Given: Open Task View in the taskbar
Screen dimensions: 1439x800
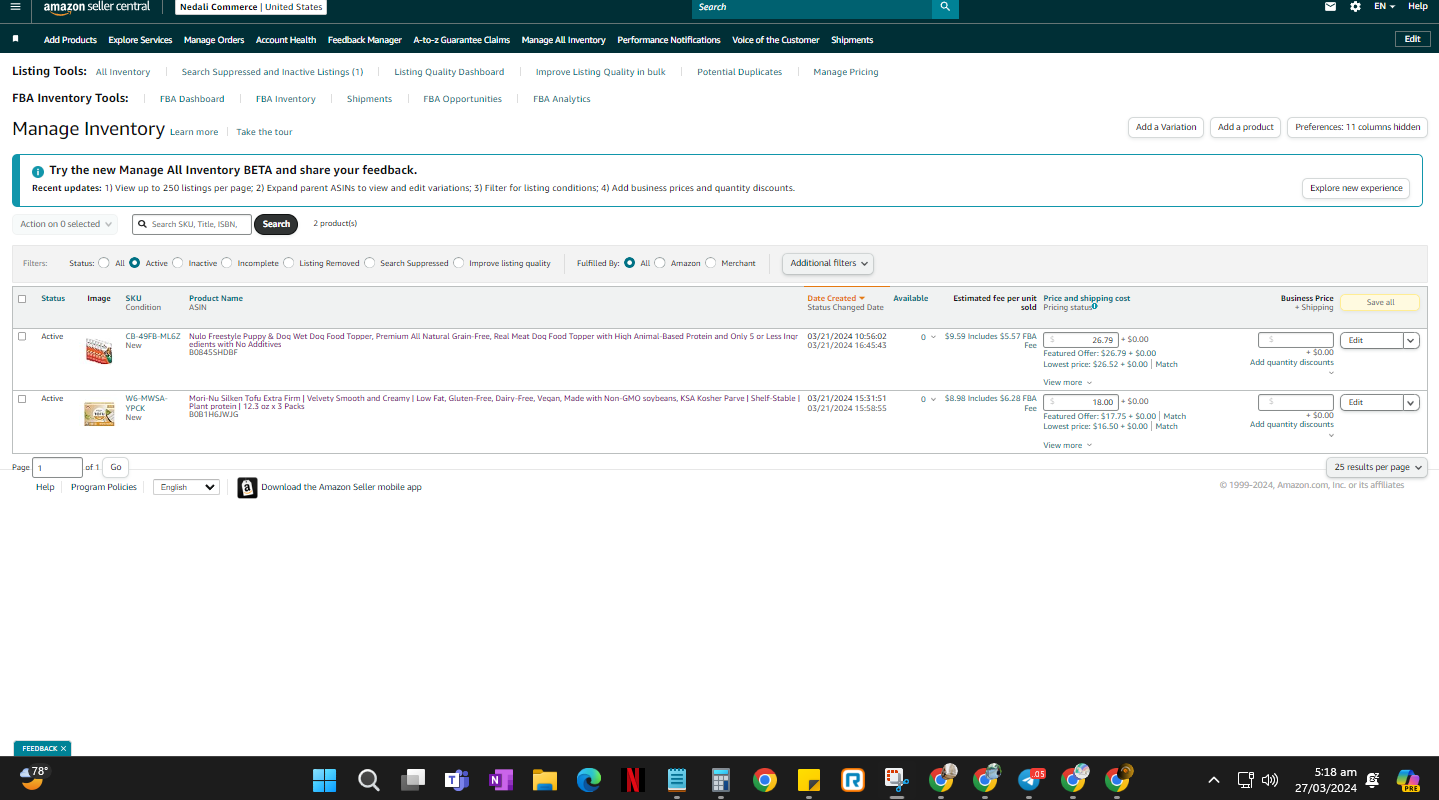Looking at the screenshot, I should (412, 780).
